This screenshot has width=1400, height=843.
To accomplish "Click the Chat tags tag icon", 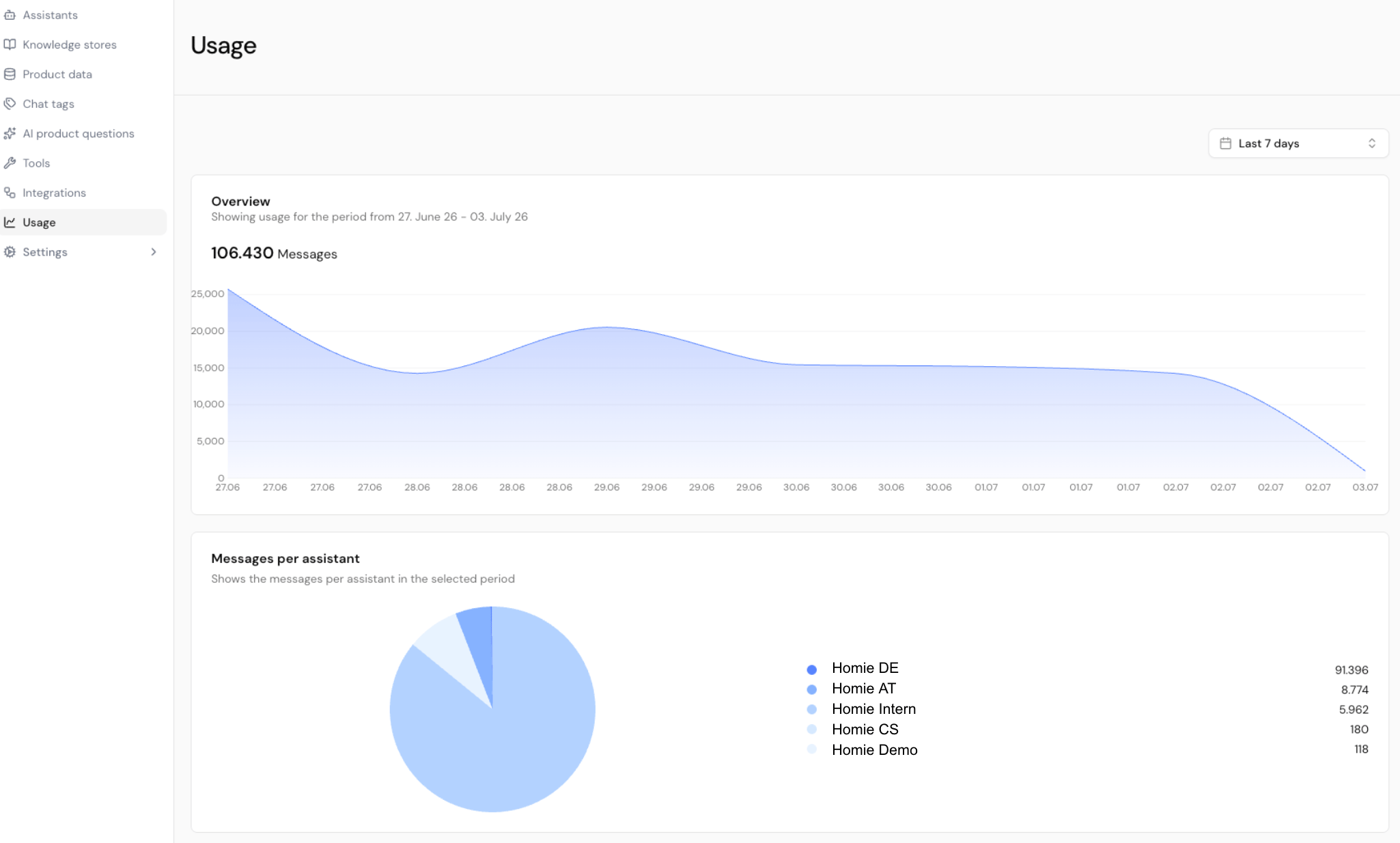I will pyautogui.click(x=10, y=104).
